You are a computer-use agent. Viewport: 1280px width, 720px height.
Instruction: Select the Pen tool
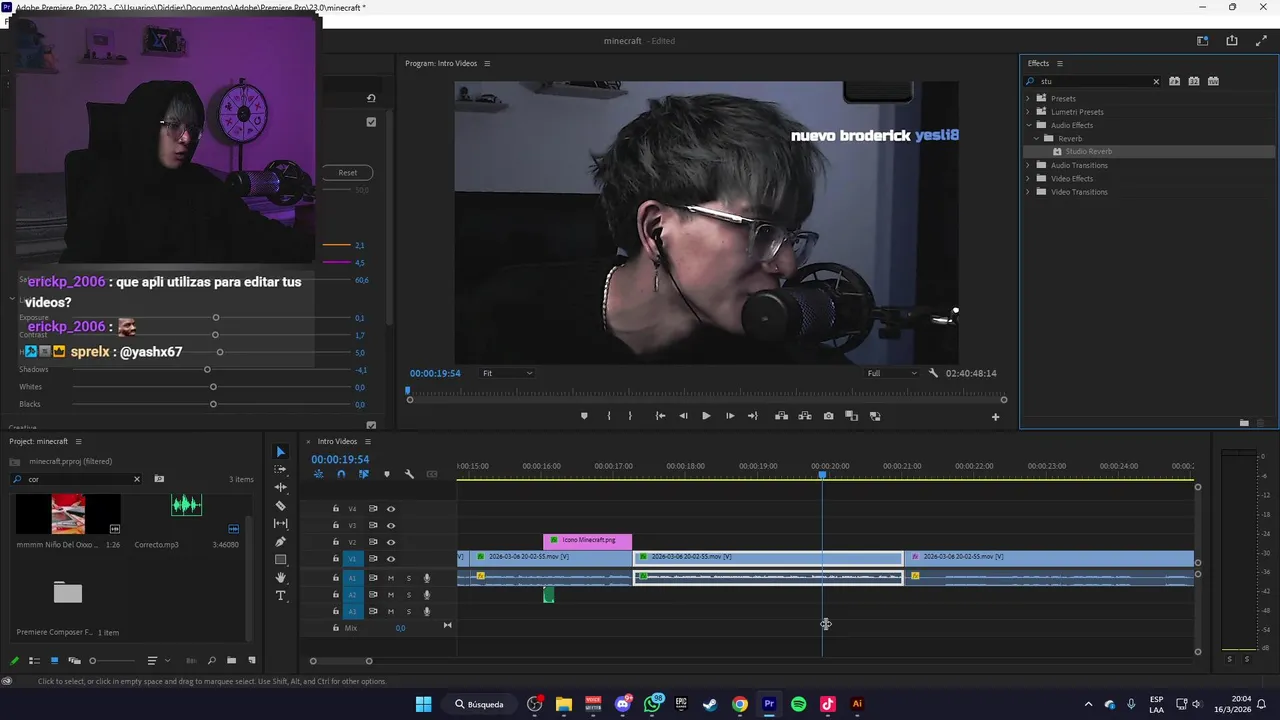pos(280,541)
